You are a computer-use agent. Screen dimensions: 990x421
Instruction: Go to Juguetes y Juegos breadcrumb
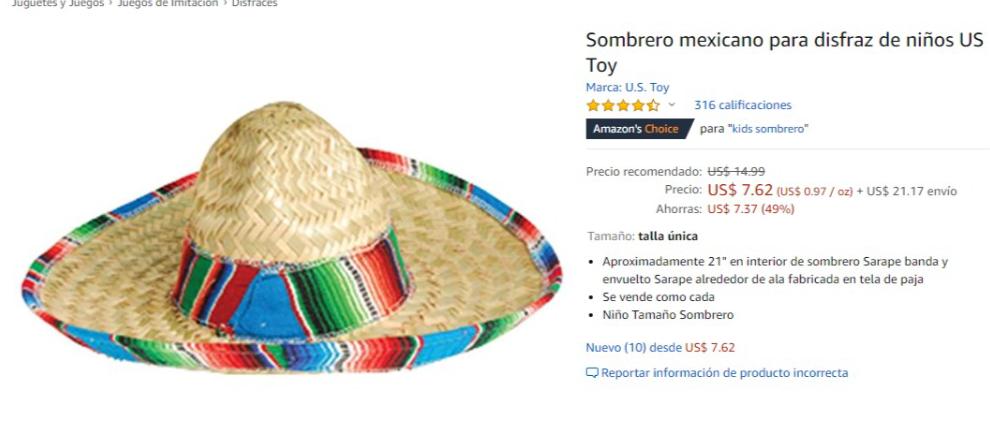click(55, 3)
